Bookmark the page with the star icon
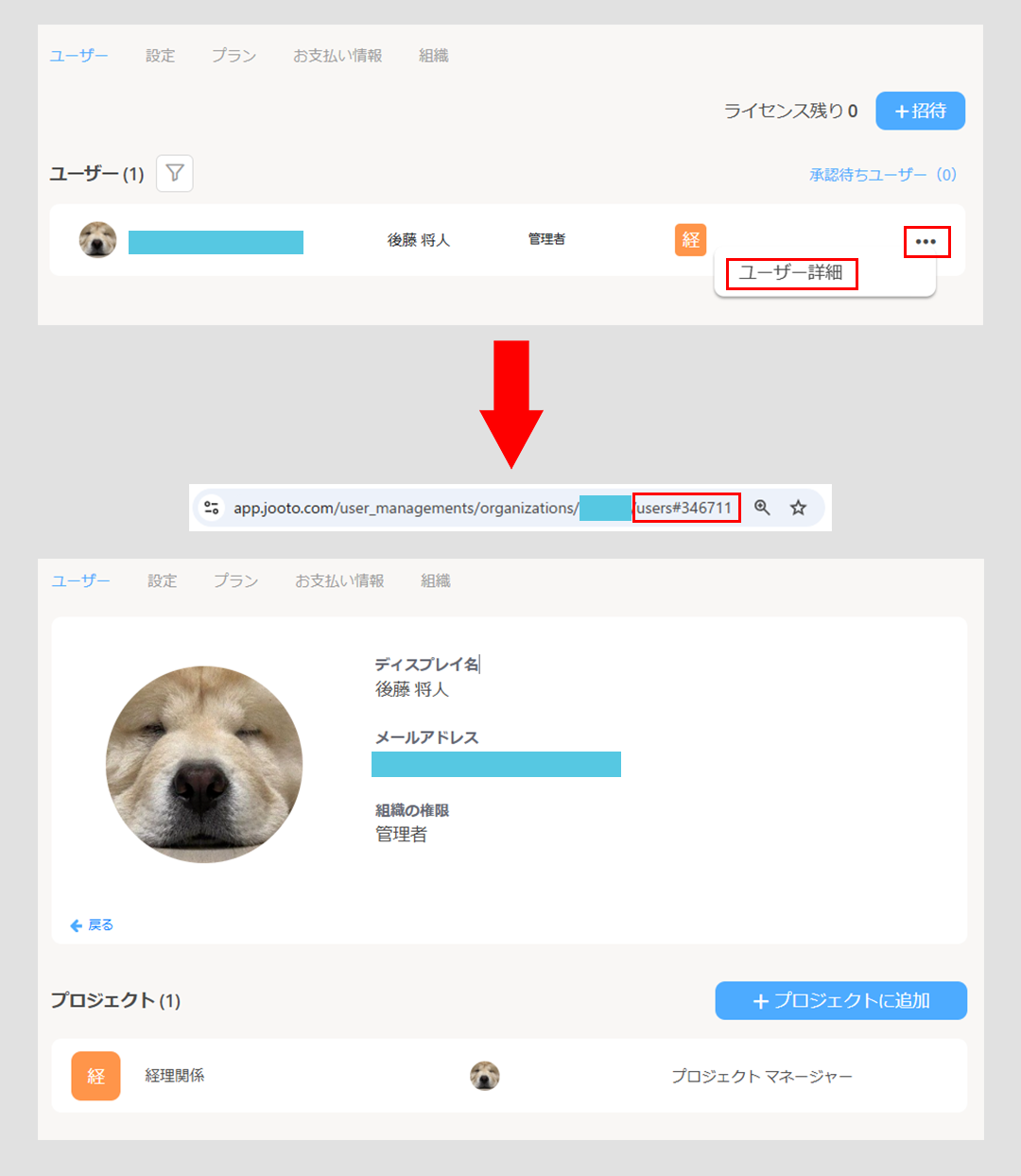This screenshot has width=1021, height=1176. (x=798, y=508)
